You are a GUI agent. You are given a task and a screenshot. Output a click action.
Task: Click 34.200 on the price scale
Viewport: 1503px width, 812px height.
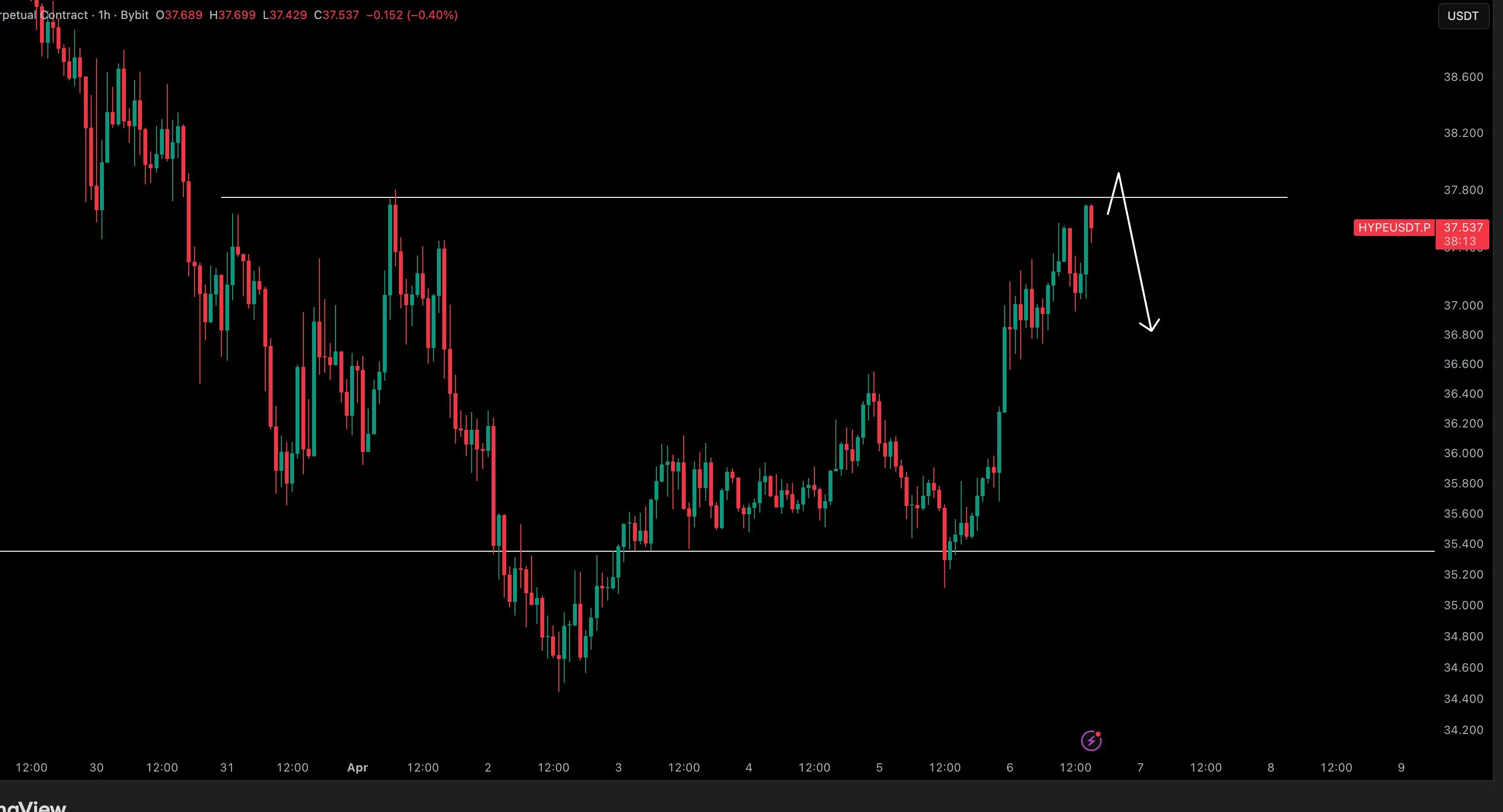coord(1463,730)
